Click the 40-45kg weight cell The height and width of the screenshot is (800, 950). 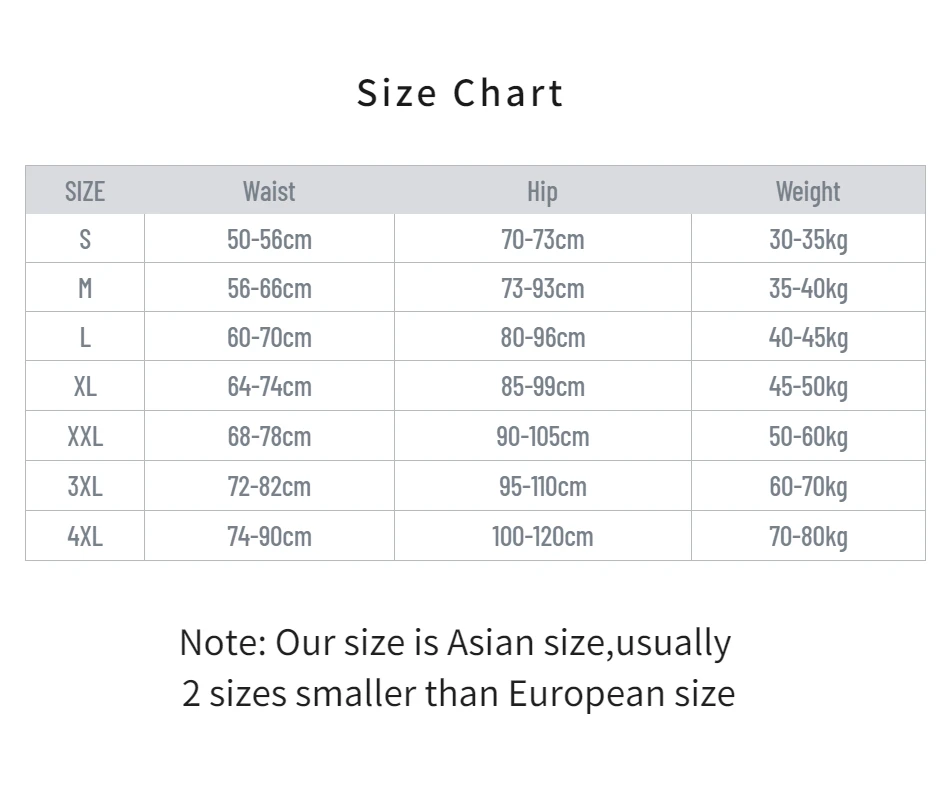[808, 338]
